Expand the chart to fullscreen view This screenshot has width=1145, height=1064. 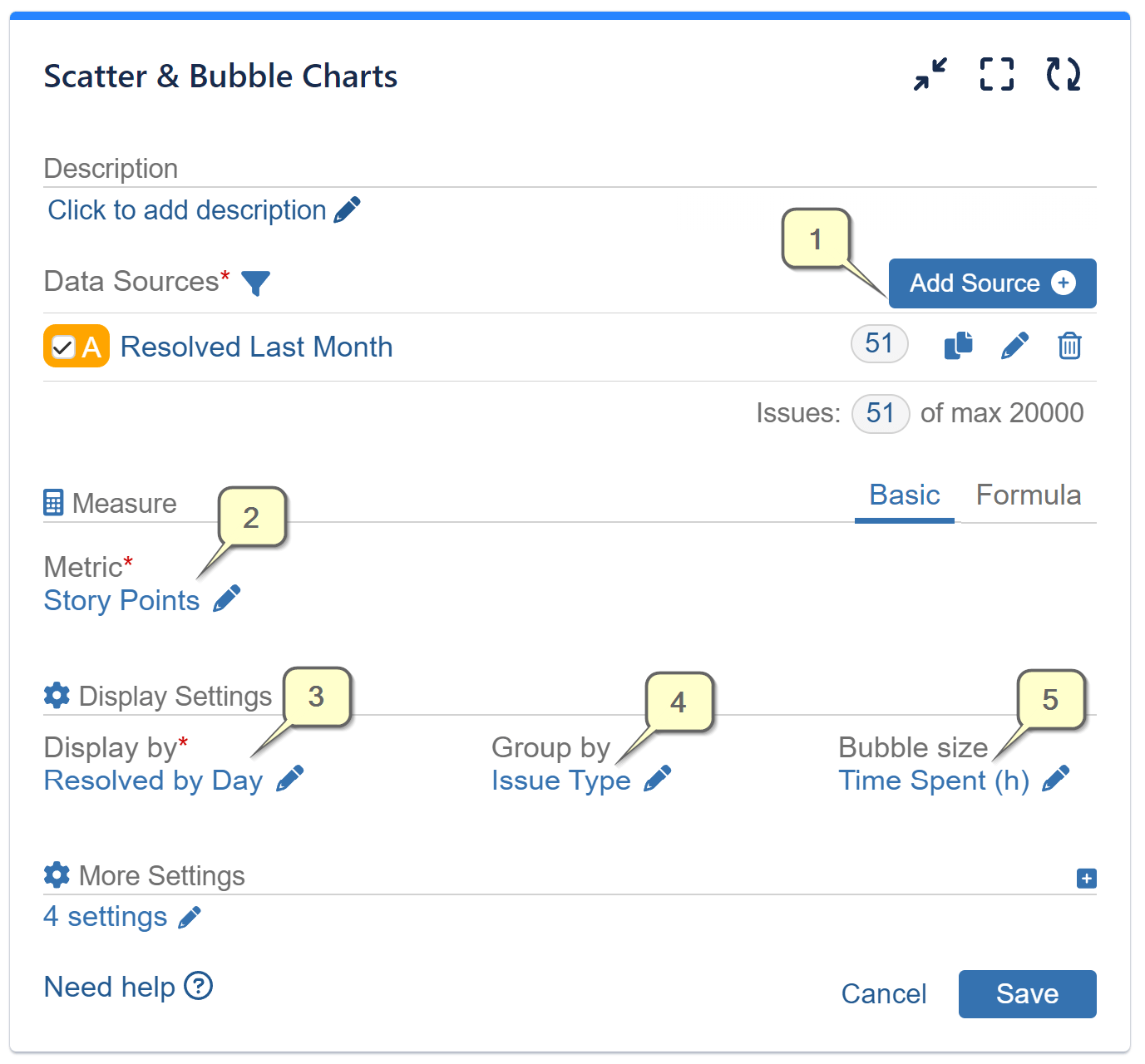(996, 74)
